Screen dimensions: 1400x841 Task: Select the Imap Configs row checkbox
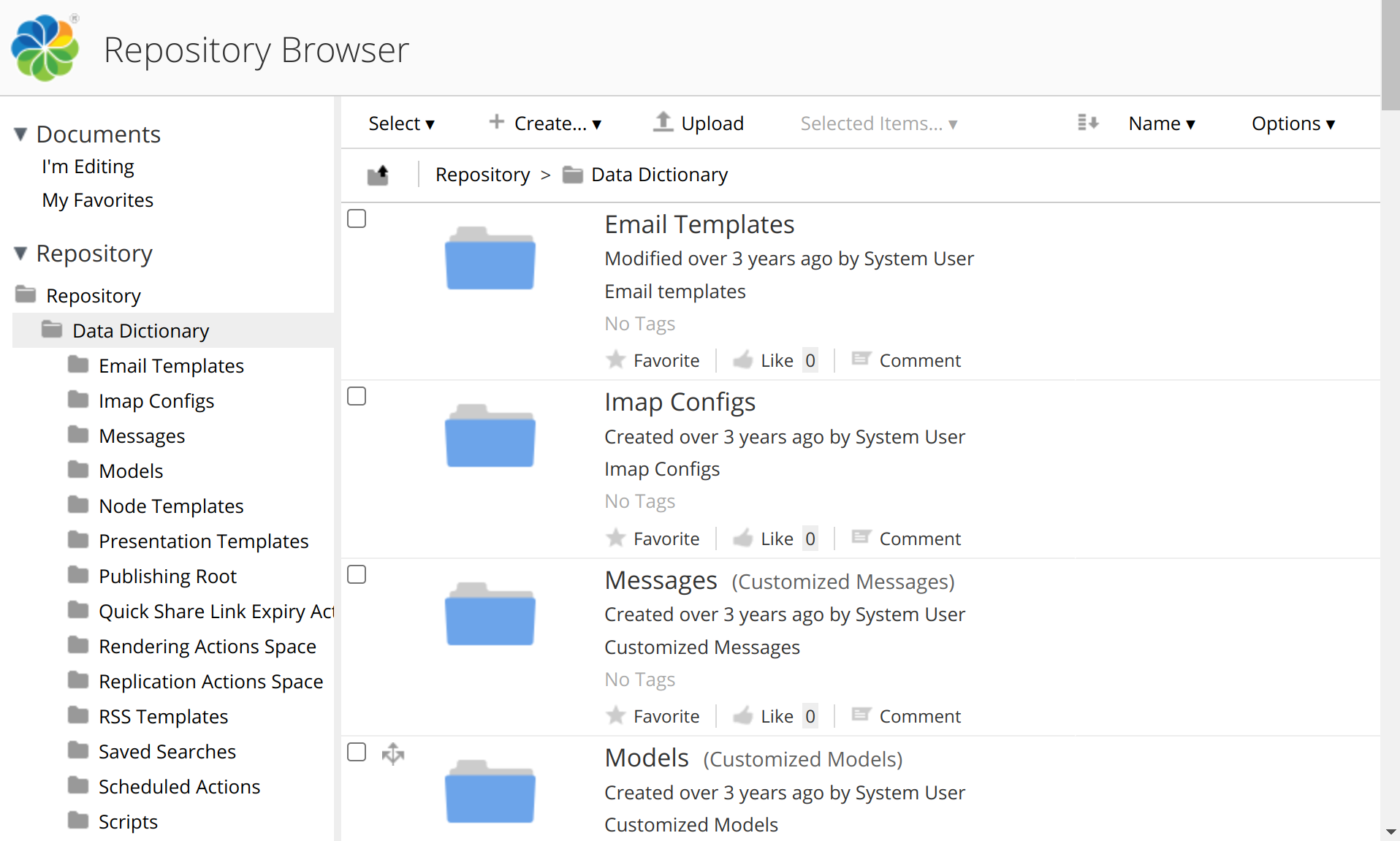[x=357, y=396]
